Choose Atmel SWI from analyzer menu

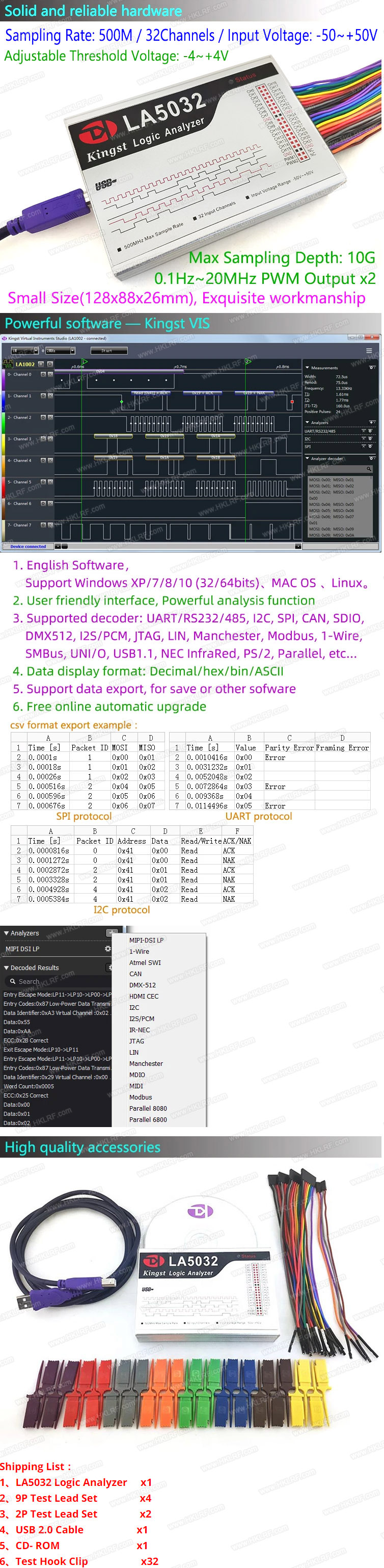pyautogui.click(x=145, y=962)
